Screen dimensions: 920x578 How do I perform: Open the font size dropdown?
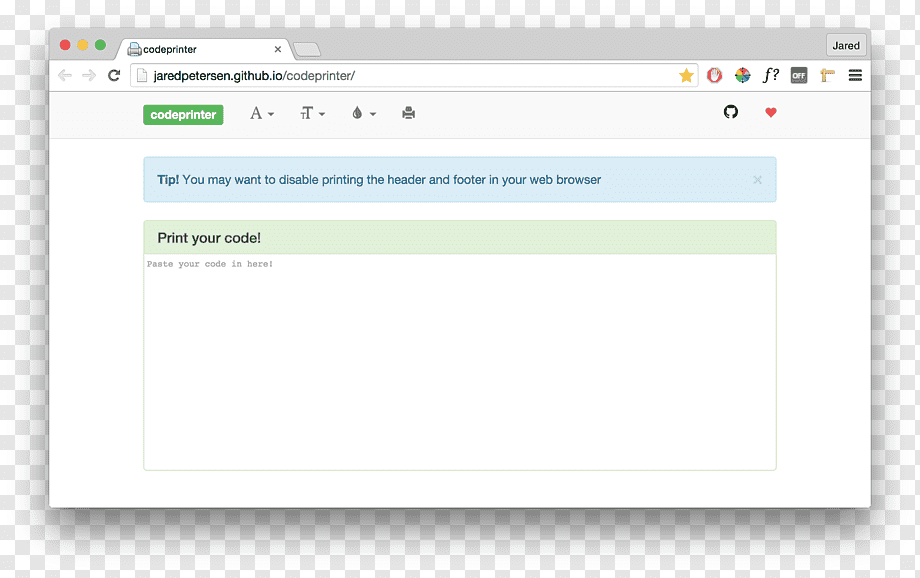[312, 113]
